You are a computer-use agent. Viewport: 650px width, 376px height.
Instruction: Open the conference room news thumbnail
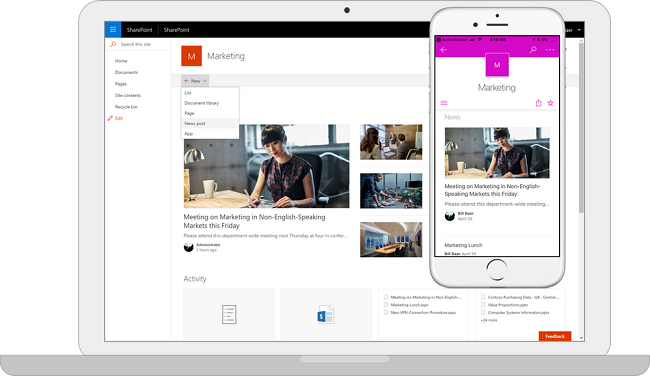391,240
